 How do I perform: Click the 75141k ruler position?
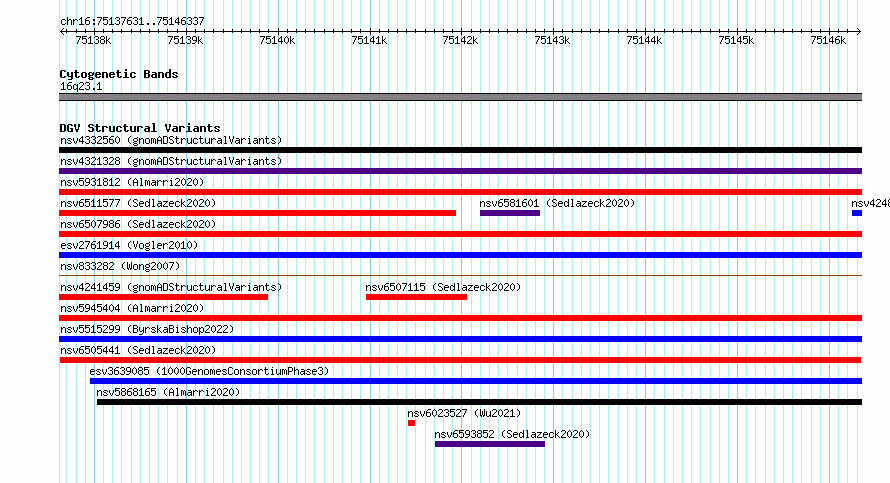369,40
